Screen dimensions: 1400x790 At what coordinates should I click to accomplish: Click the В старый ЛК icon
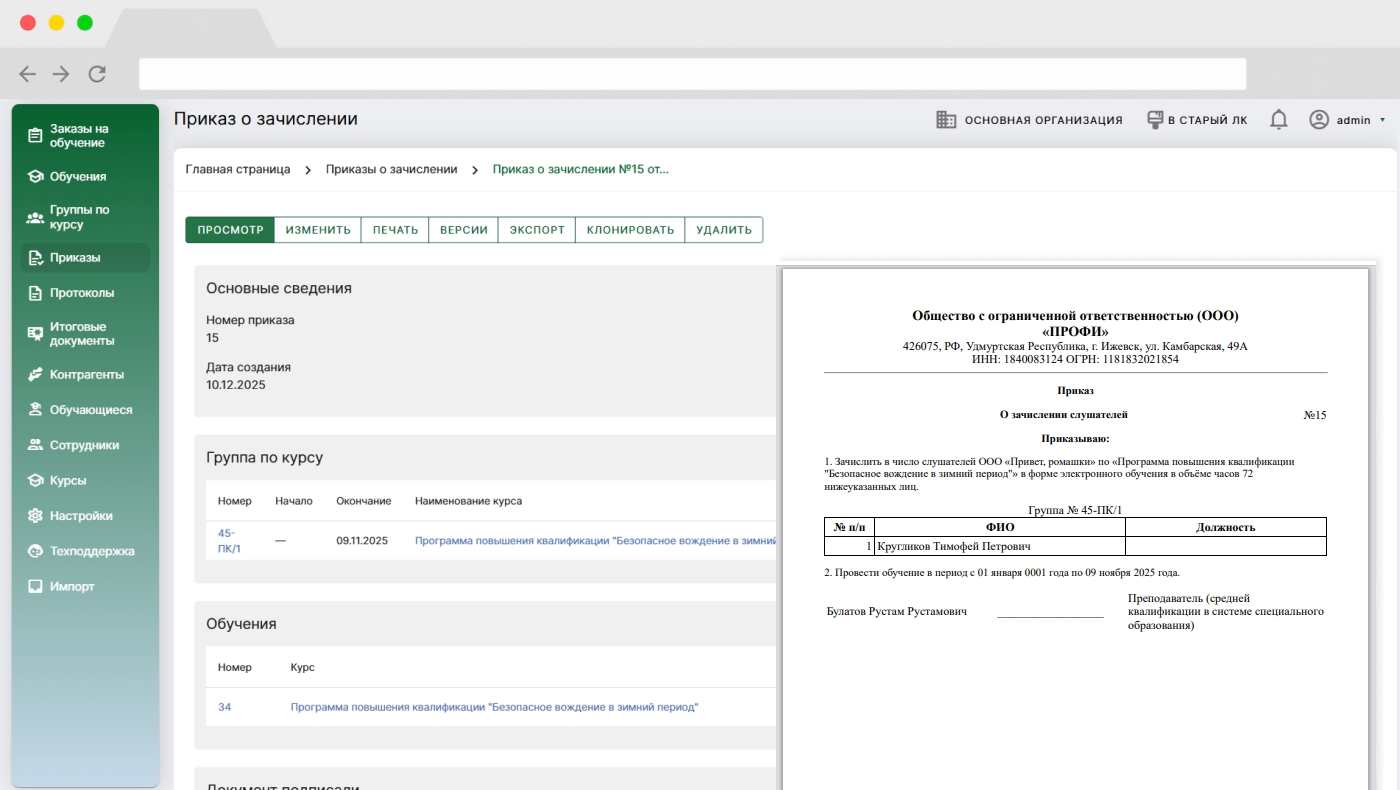point(1156,120)
